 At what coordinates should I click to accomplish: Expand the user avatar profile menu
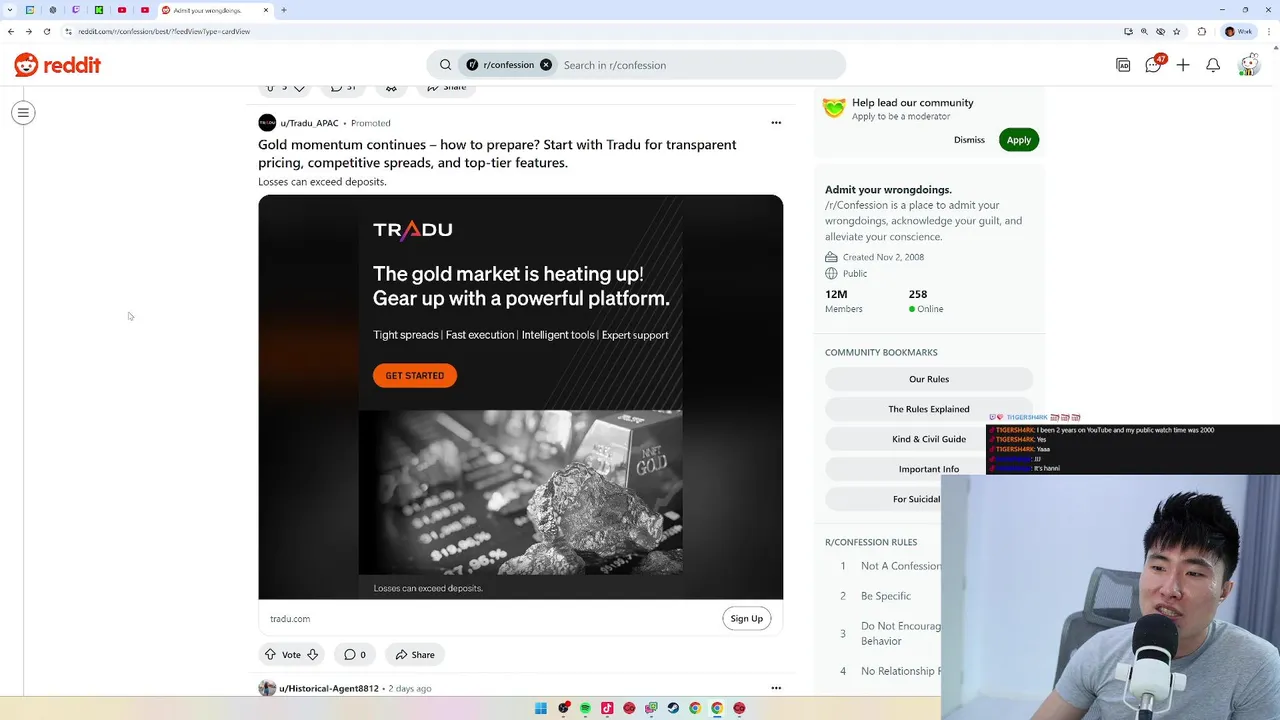pyautogui.click(x=1248, y=65)
